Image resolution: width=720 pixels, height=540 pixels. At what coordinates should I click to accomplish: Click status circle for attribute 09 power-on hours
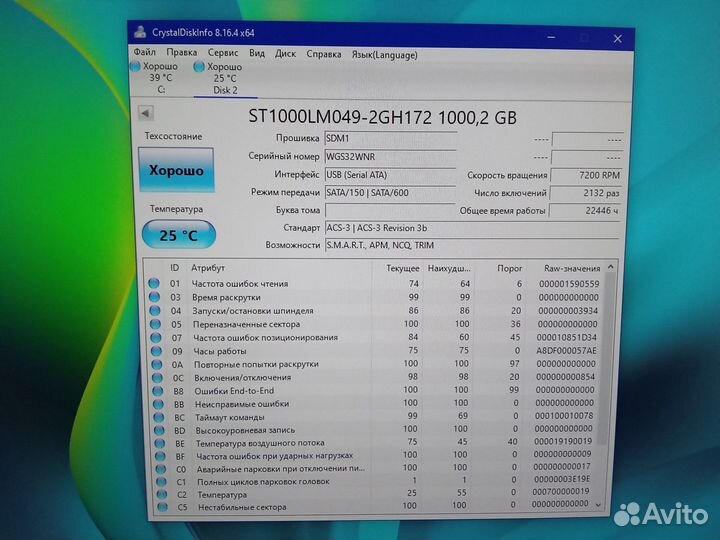pos(154,351)
